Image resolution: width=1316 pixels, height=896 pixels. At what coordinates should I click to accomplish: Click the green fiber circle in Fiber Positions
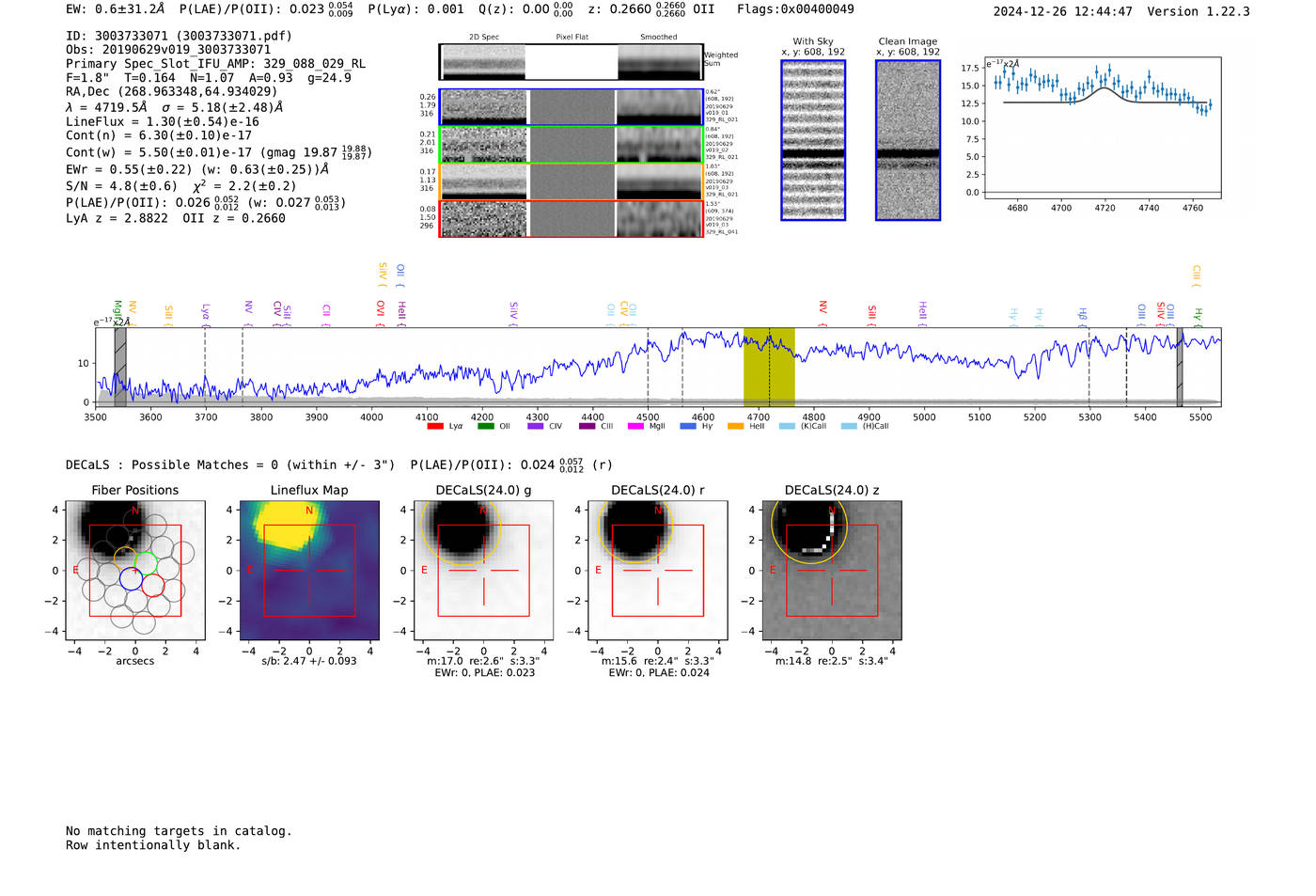[146, 563]
